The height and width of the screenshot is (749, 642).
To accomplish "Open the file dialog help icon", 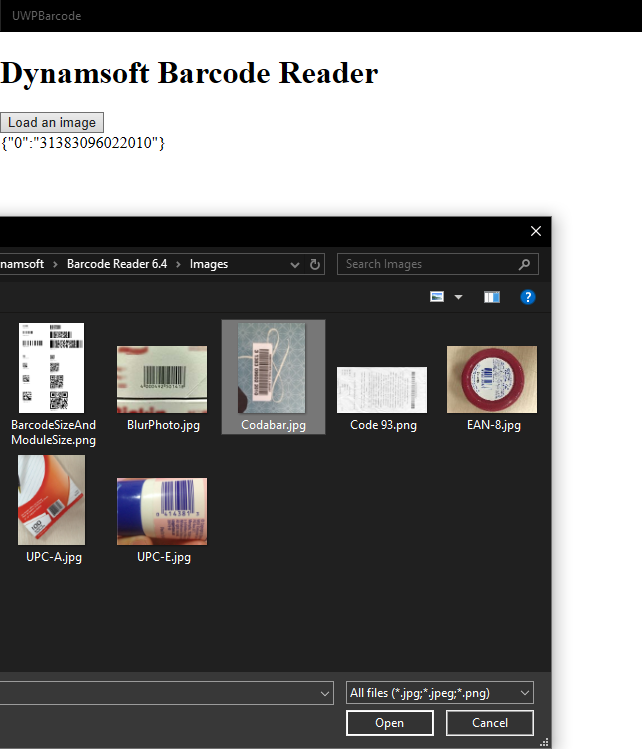I will click(x=528, y=297).
